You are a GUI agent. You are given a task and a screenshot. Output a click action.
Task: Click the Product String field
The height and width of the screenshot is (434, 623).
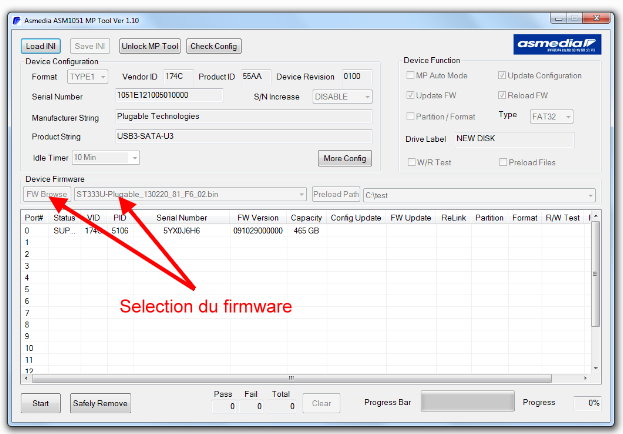click(x=244, y=136)
